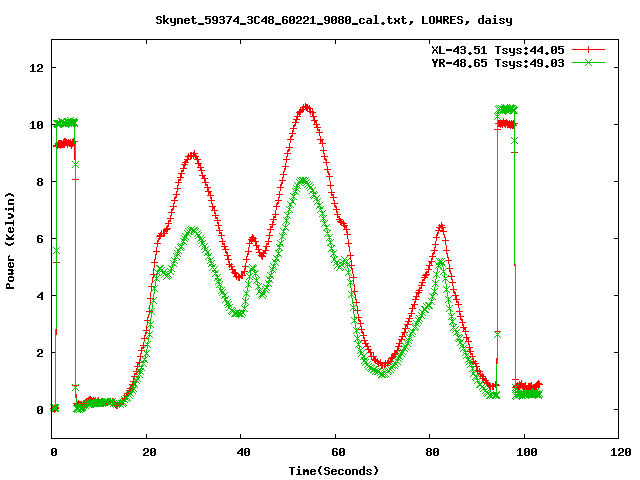Click the red curve peak near 82 seconds
Viewport: 640px width, 480px height.
click(441, 226)
